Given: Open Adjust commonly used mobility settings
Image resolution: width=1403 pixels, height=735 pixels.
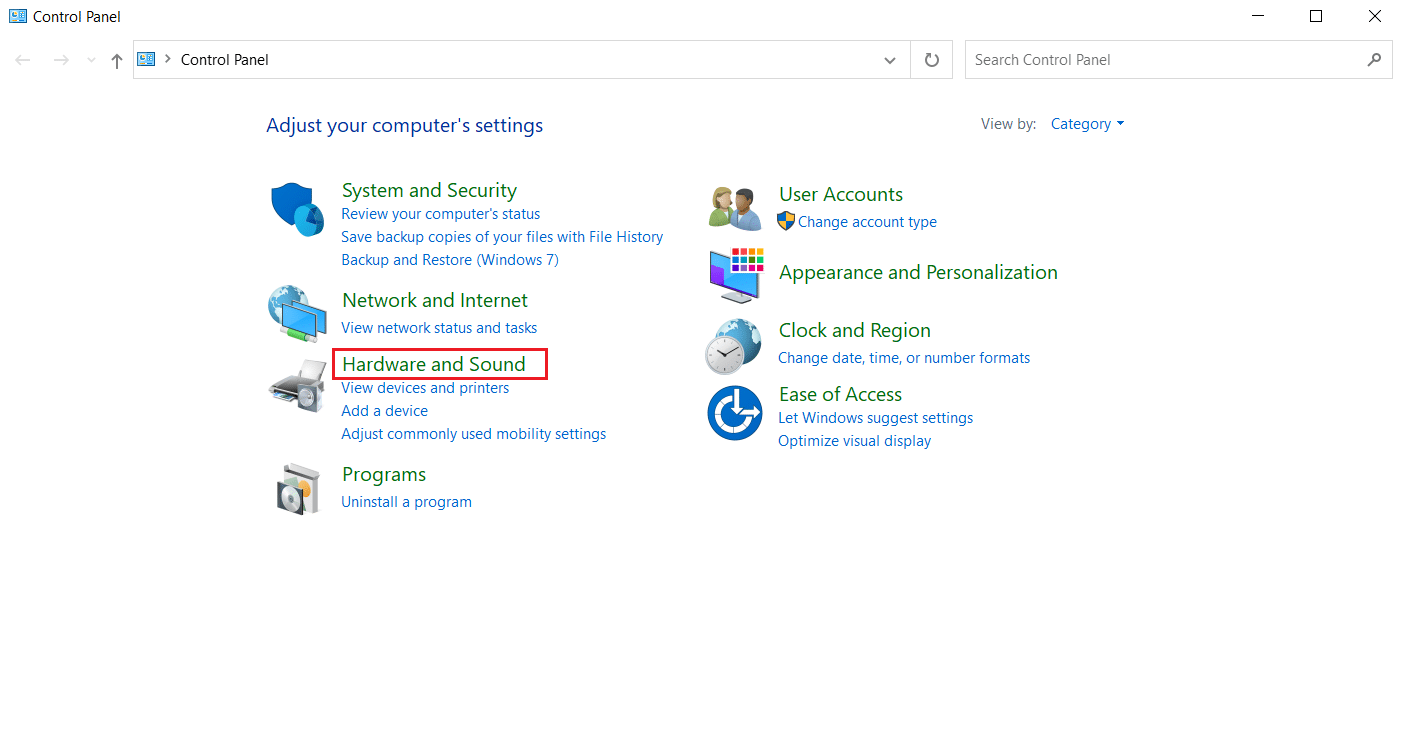Looking at the screenshot, I should [x=473, y=434].
